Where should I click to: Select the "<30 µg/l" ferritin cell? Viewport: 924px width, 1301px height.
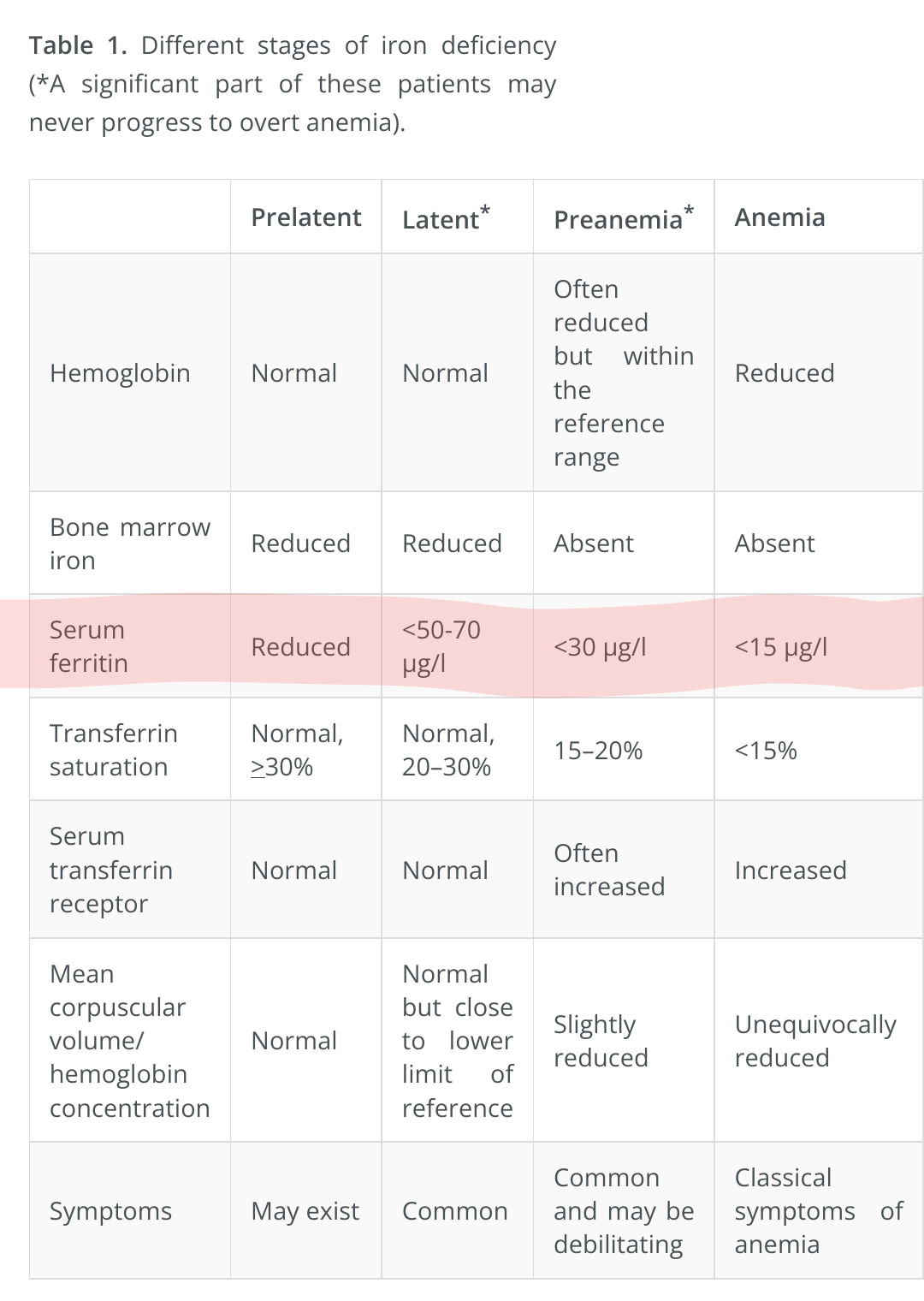click(600, 647)
